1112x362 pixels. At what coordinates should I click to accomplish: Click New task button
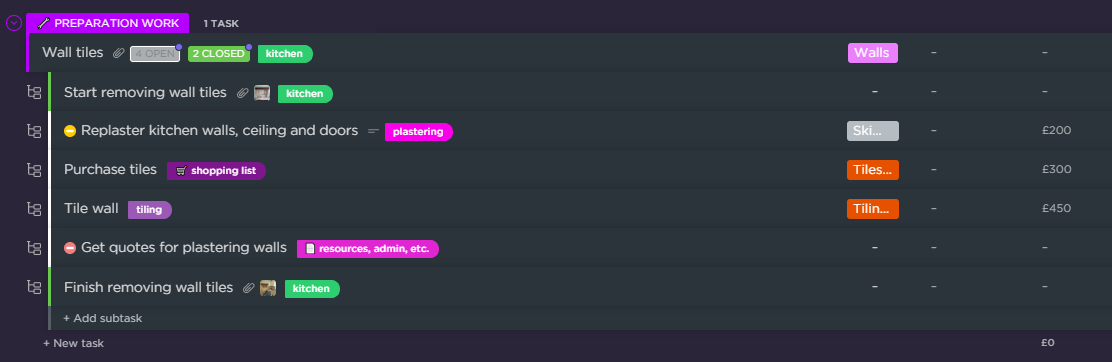pyautogui.click(x=73, y=344)
